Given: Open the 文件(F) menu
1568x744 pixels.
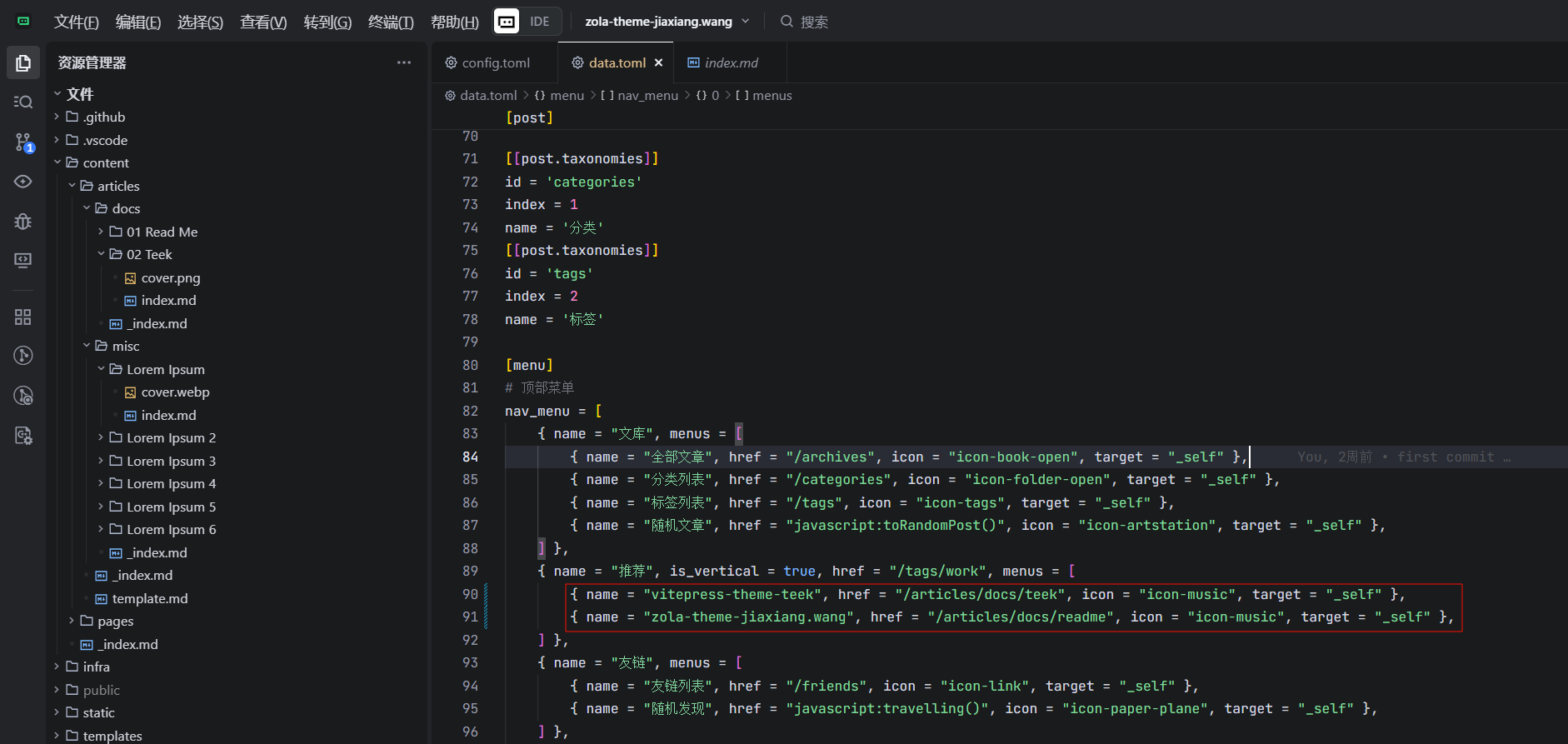Looking at the screenshot, I should pyautogui.click(x=77, y=22).
